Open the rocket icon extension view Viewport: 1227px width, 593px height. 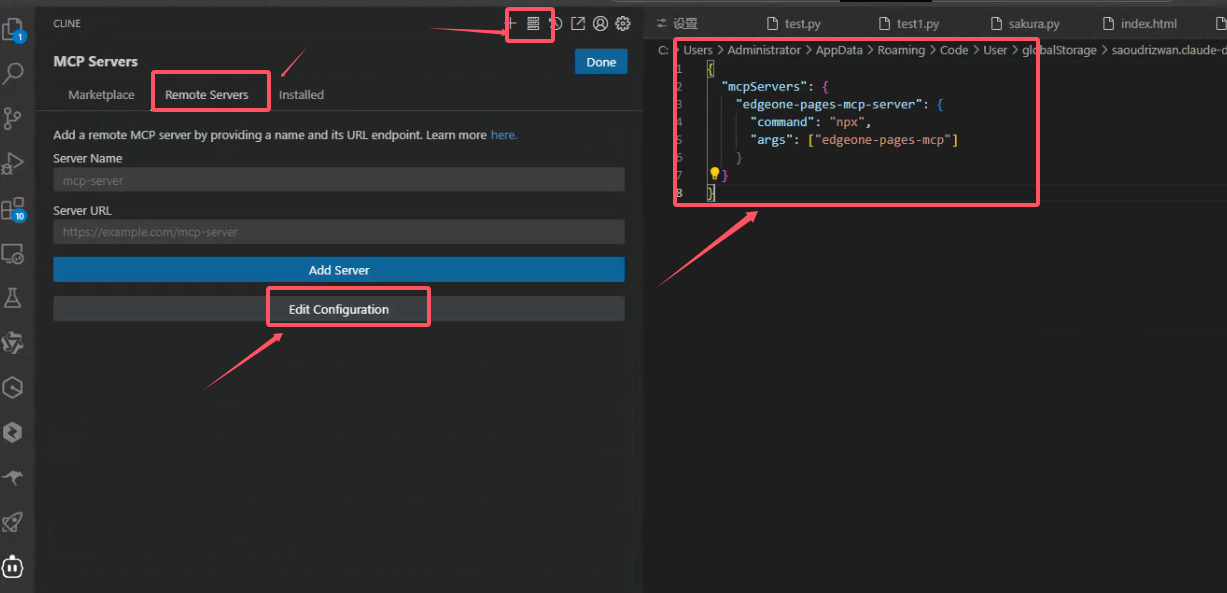(13, 522)
